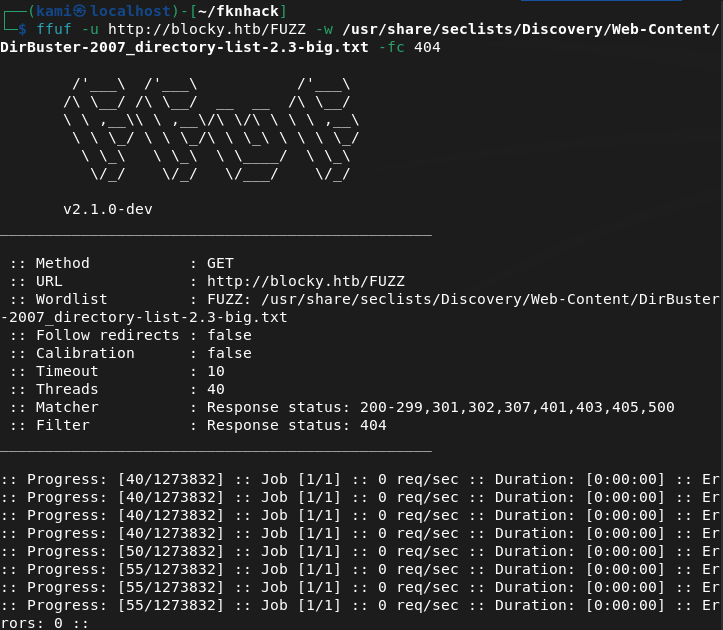Click the 'false' value for Follow redirects
The width and height of the screenshot is (723, 630).
(x=229, y=335)
